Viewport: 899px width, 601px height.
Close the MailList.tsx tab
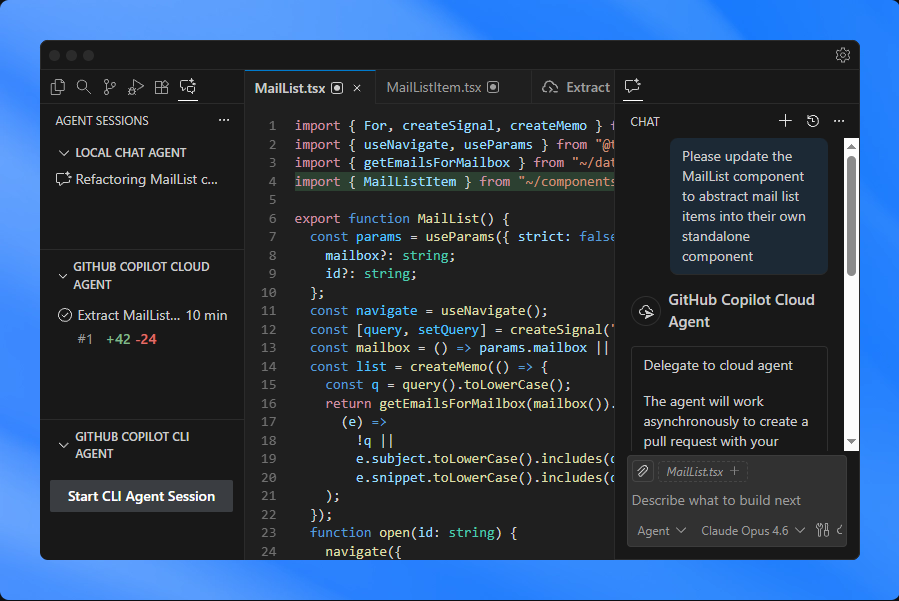357,88
